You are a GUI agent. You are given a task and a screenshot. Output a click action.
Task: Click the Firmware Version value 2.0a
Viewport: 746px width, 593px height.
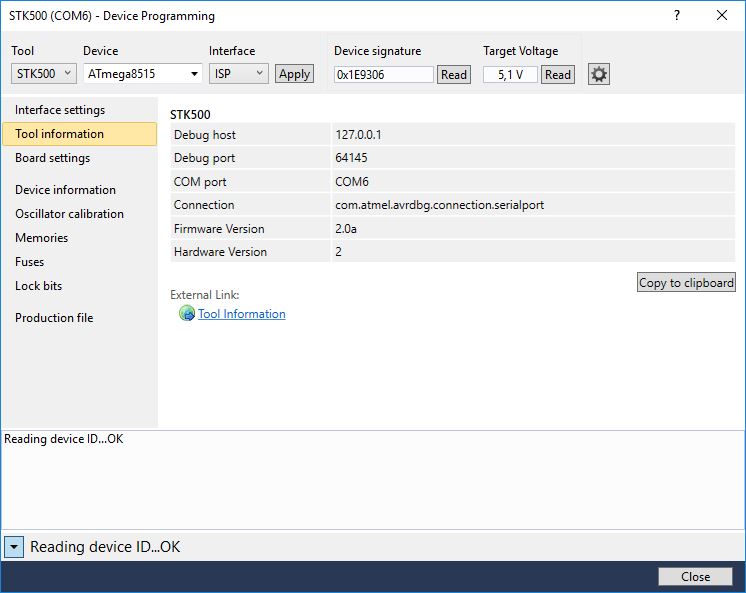533,228
